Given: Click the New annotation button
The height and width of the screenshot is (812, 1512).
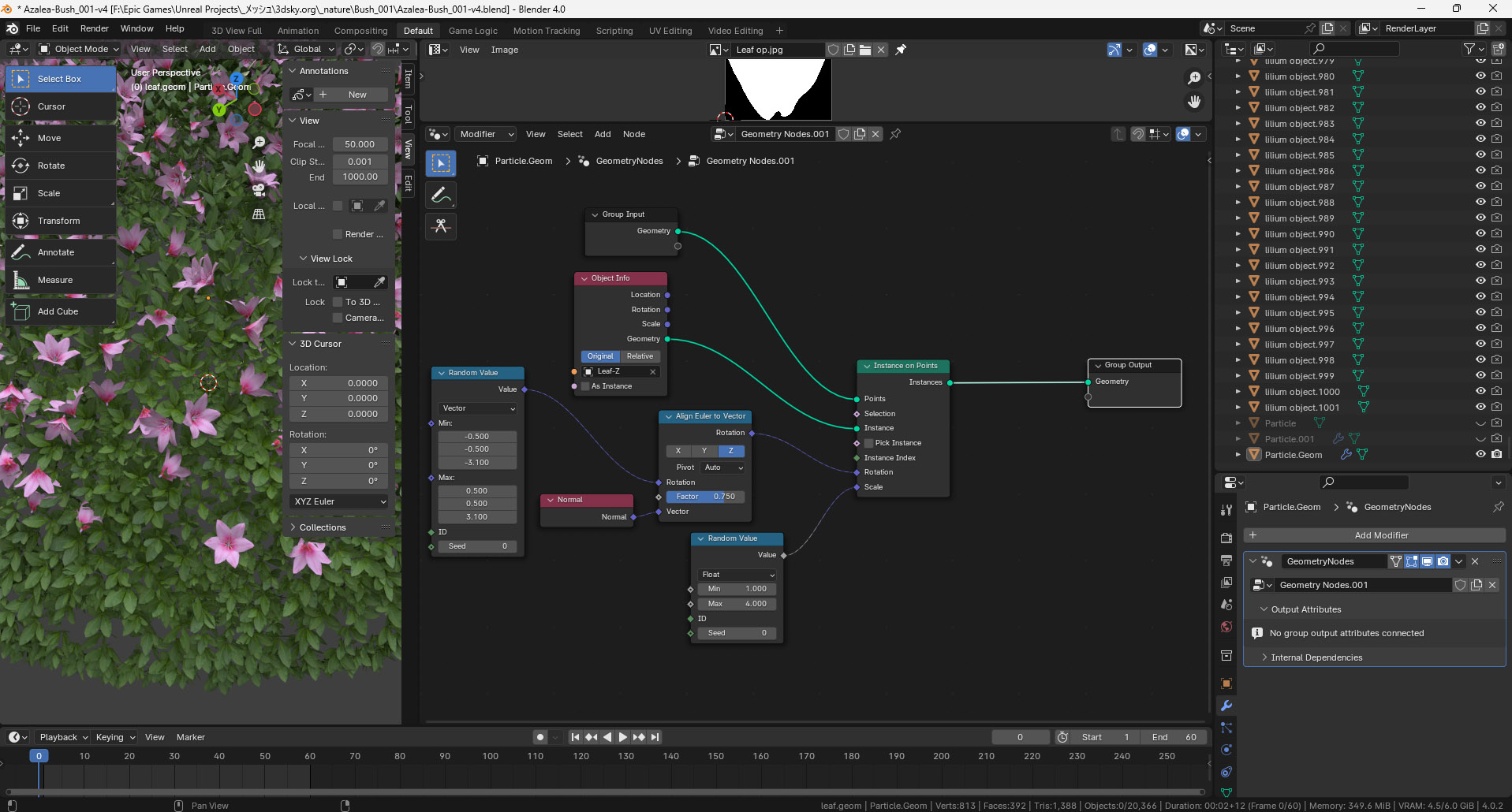Looking at the screenshot, I should tap(357, 95).
